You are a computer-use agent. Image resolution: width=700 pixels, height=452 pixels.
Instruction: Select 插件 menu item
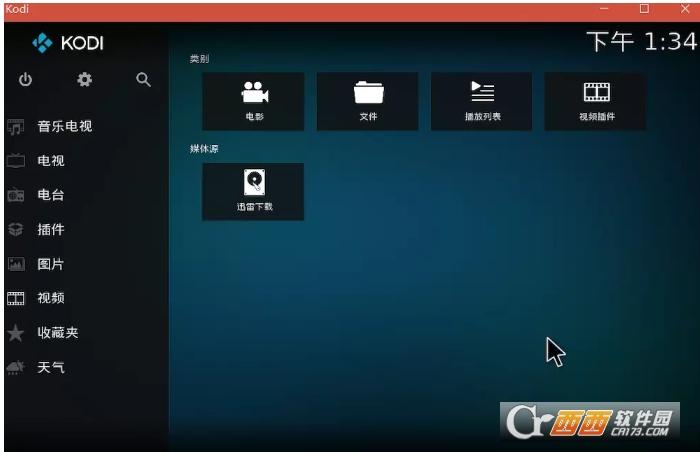[x=51, y=230]
